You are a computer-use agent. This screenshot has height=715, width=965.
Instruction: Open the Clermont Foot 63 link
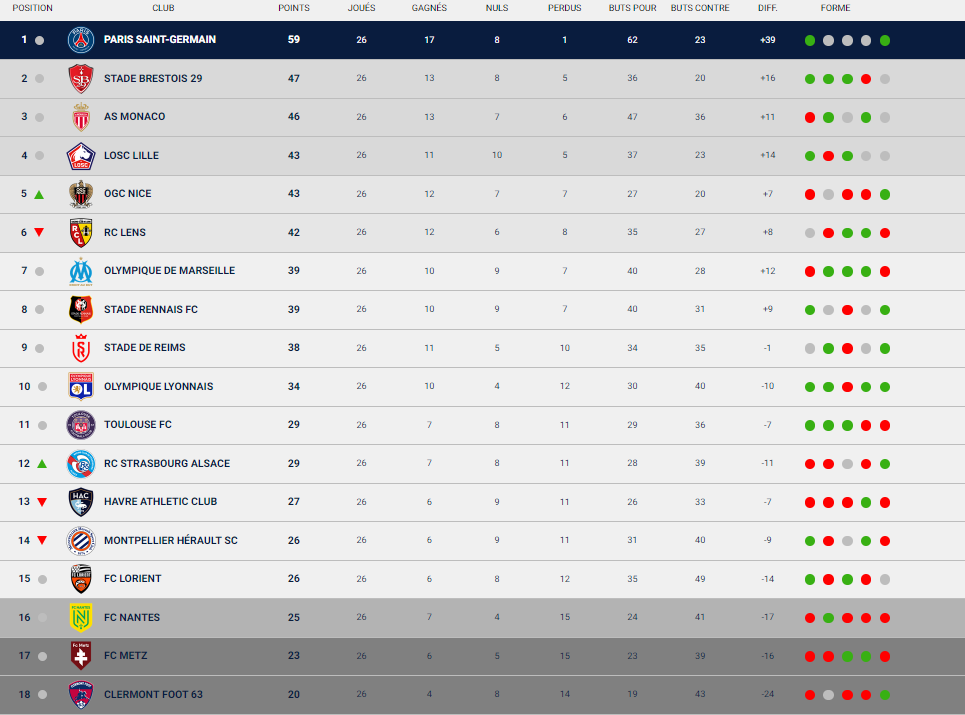(x=153, y=695)
